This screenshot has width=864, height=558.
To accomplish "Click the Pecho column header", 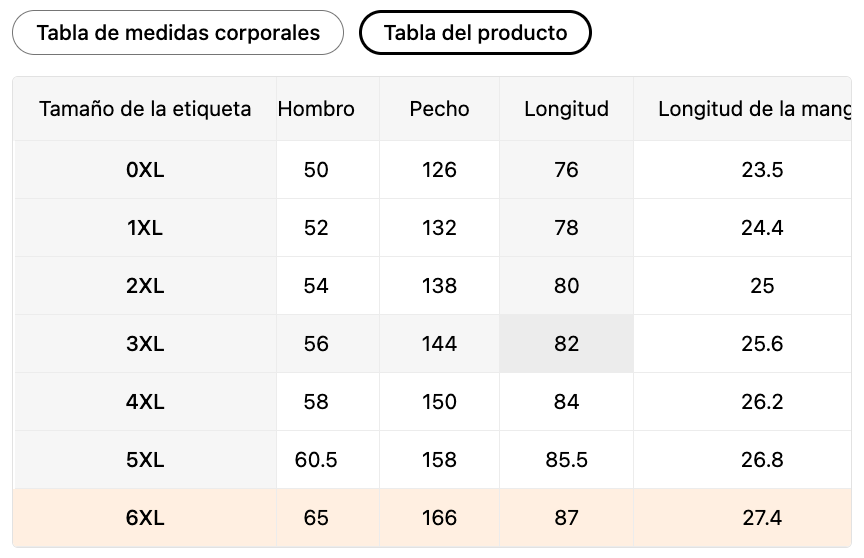I will [439, 109].
